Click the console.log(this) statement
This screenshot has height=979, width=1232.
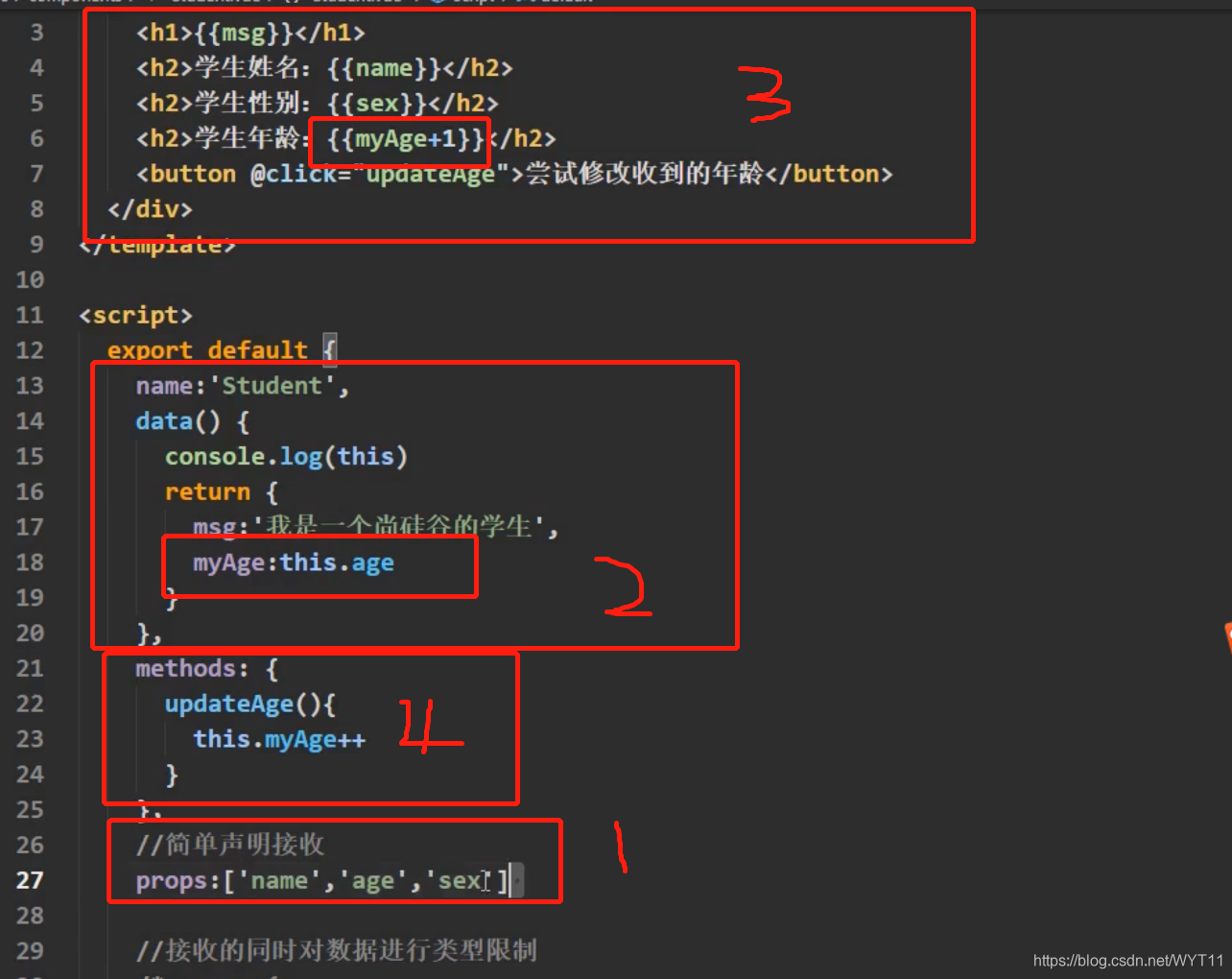pyautogui.click(x=286, y=457)
